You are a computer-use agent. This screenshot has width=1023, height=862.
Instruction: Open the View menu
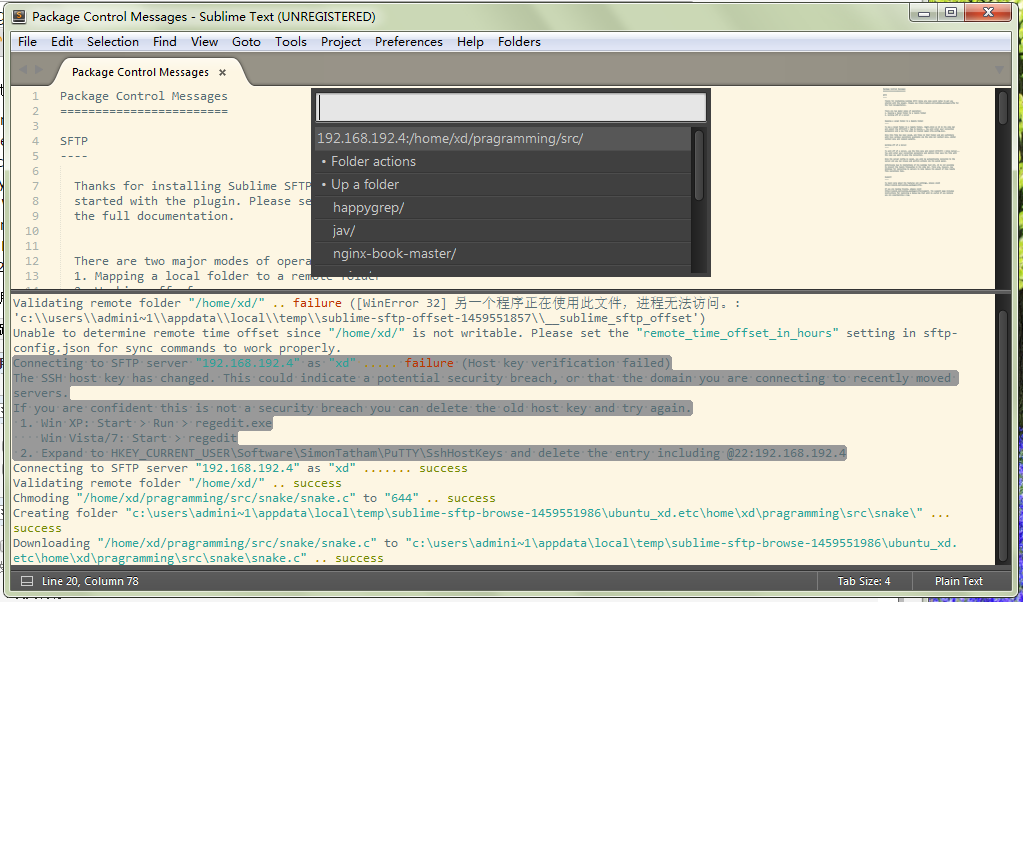[204, 42]
